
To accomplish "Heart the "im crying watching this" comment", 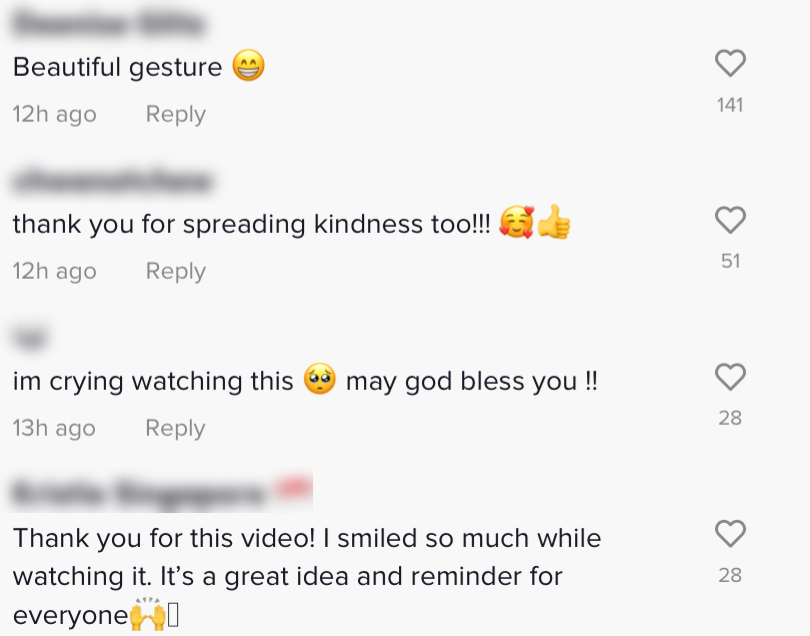I will [x=731, y=377].
